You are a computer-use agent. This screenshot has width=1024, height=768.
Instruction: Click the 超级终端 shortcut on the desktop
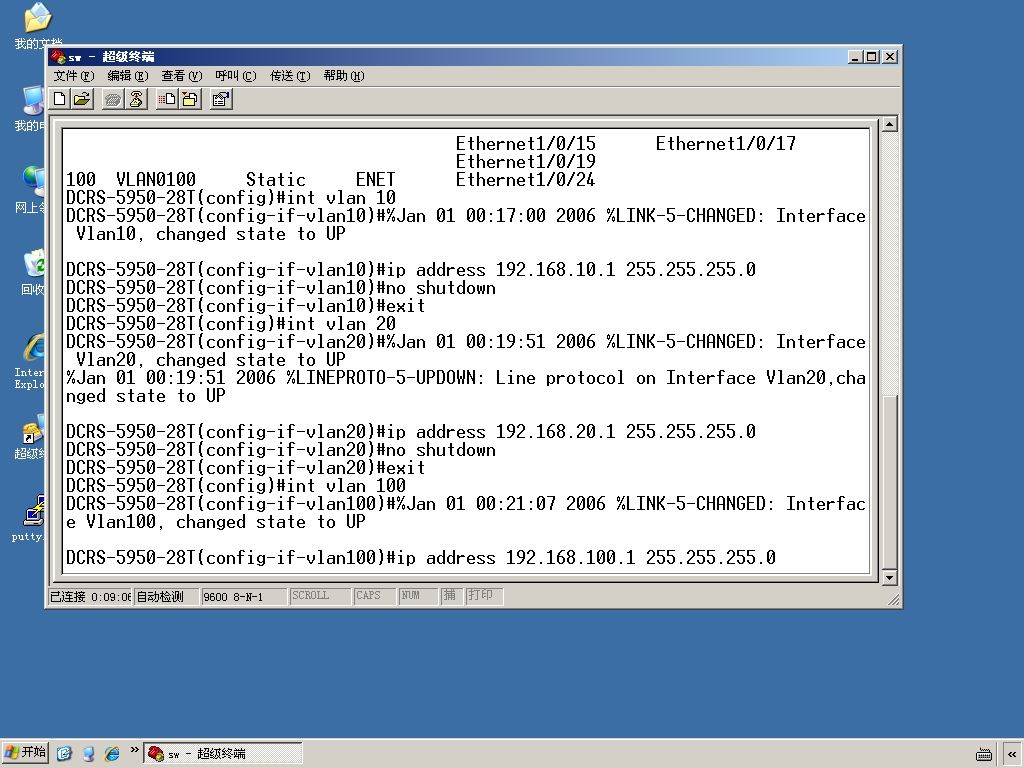click(x=30, y=436)
